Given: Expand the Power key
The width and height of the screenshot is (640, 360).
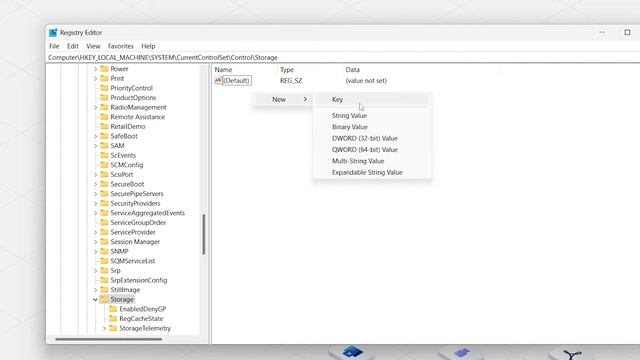Looking at the screenshot, I should pos(96,69).
